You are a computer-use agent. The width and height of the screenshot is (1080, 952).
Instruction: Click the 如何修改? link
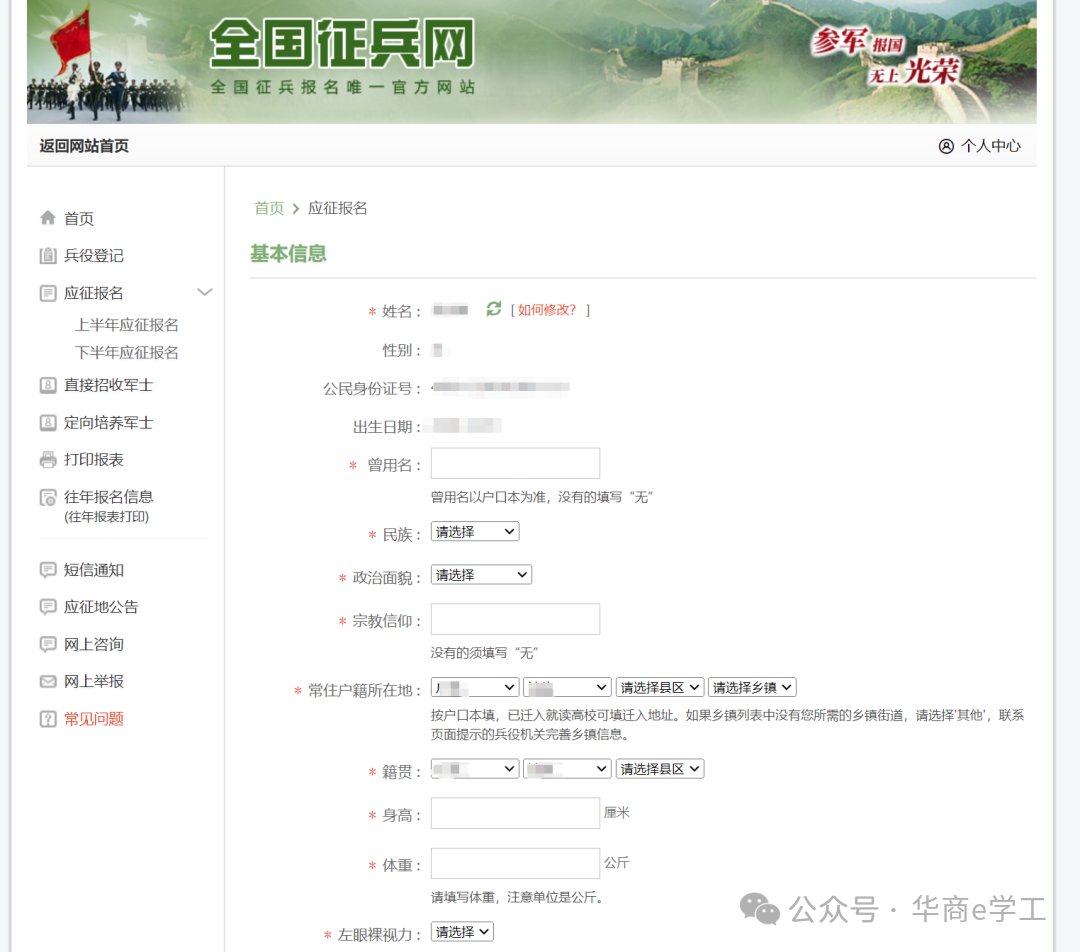(547, 310)
